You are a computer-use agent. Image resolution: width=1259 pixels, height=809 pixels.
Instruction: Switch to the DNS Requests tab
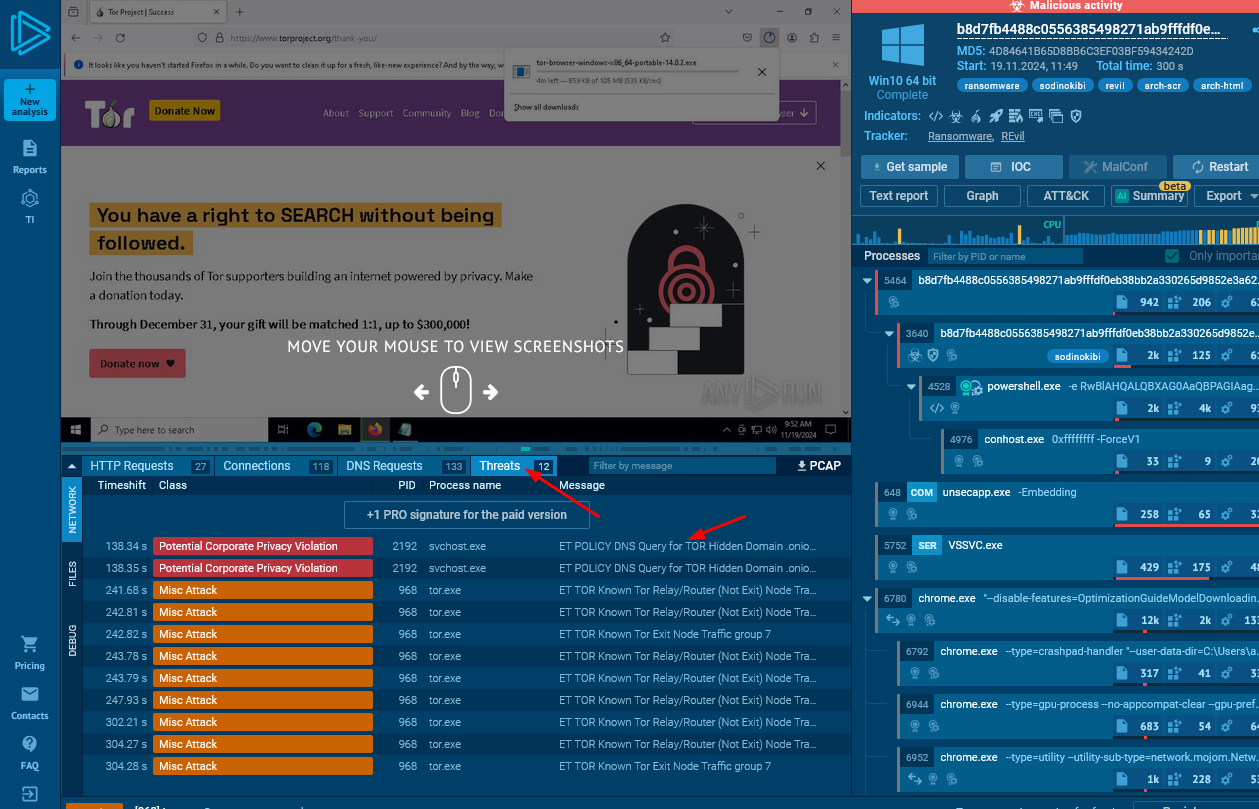pyautogui.click(x=384, y=466)
